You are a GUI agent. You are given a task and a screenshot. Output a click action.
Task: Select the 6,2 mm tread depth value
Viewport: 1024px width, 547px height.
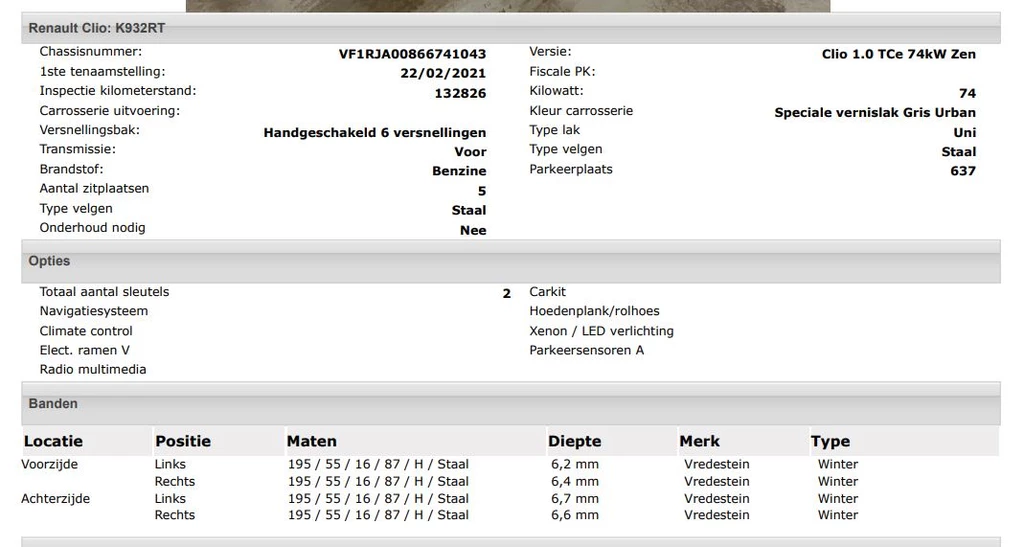click(574, 464)
